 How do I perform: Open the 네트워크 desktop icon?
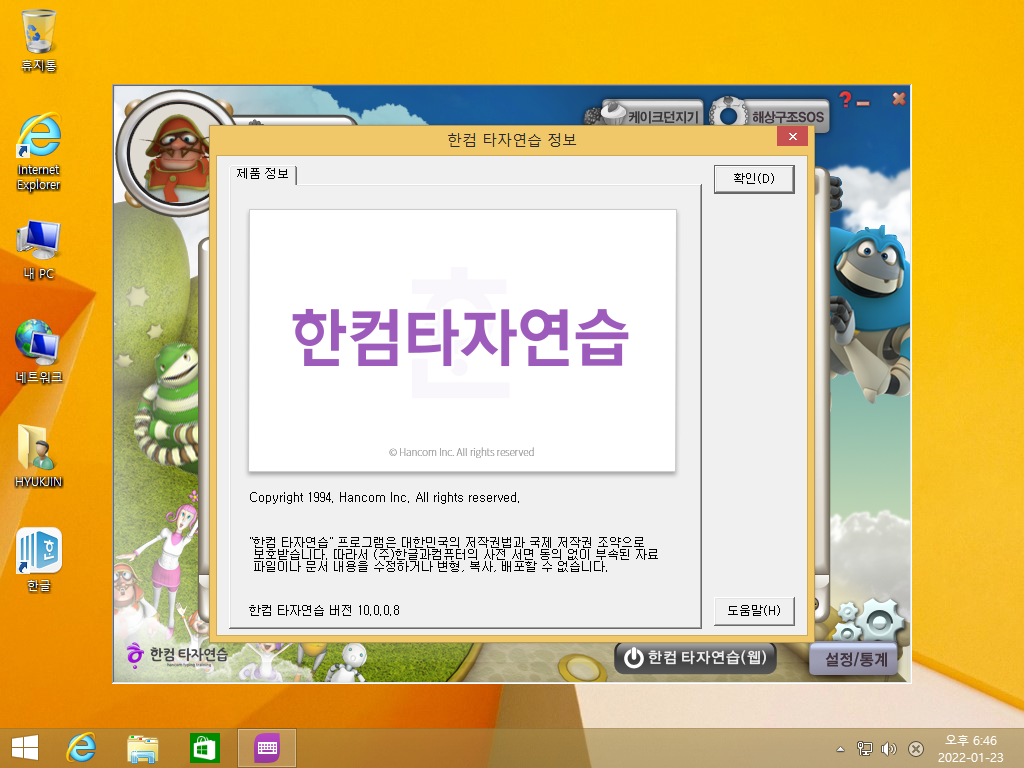click(39, 351)
